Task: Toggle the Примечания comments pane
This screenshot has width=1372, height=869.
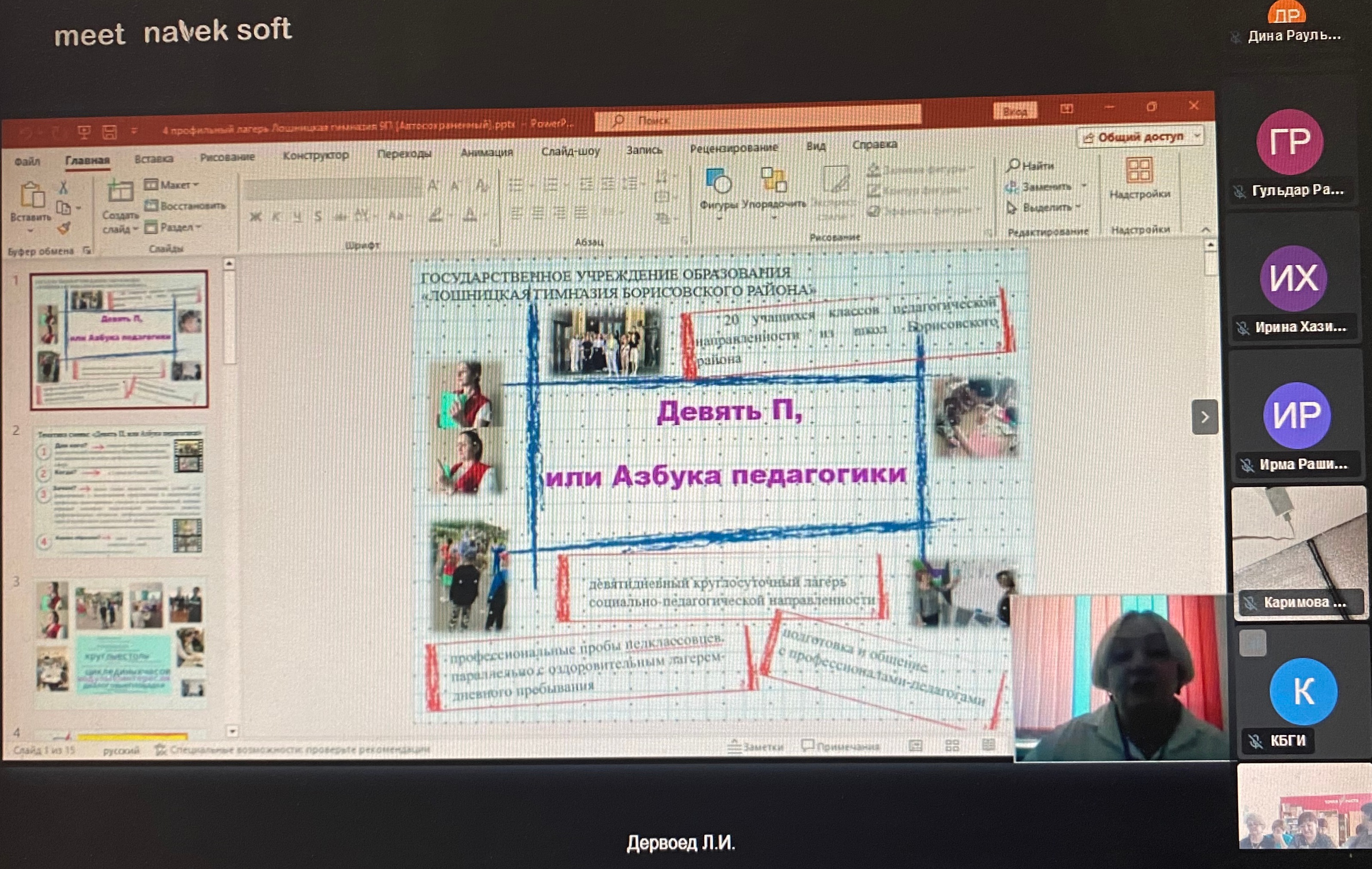Action: [841, 746]
